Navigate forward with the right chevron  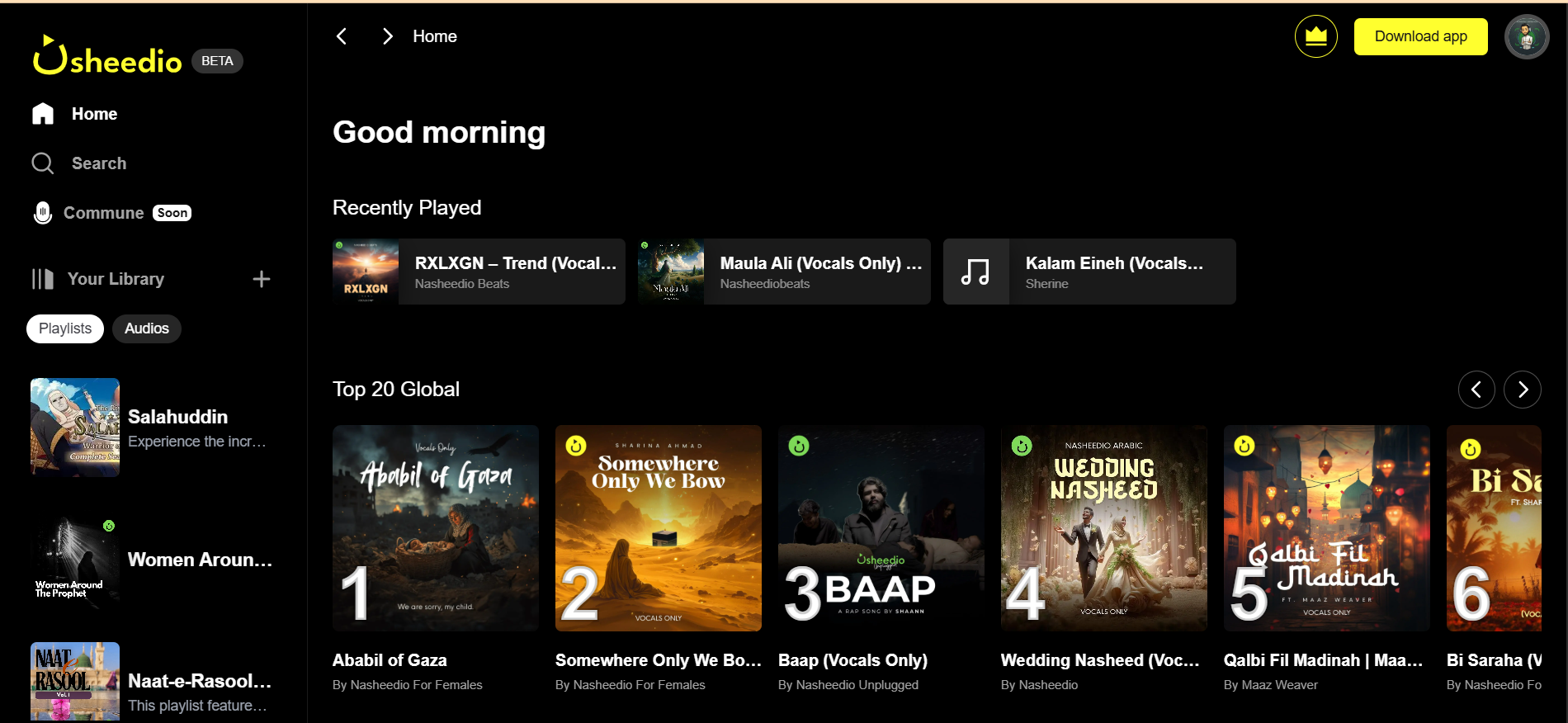387,36
